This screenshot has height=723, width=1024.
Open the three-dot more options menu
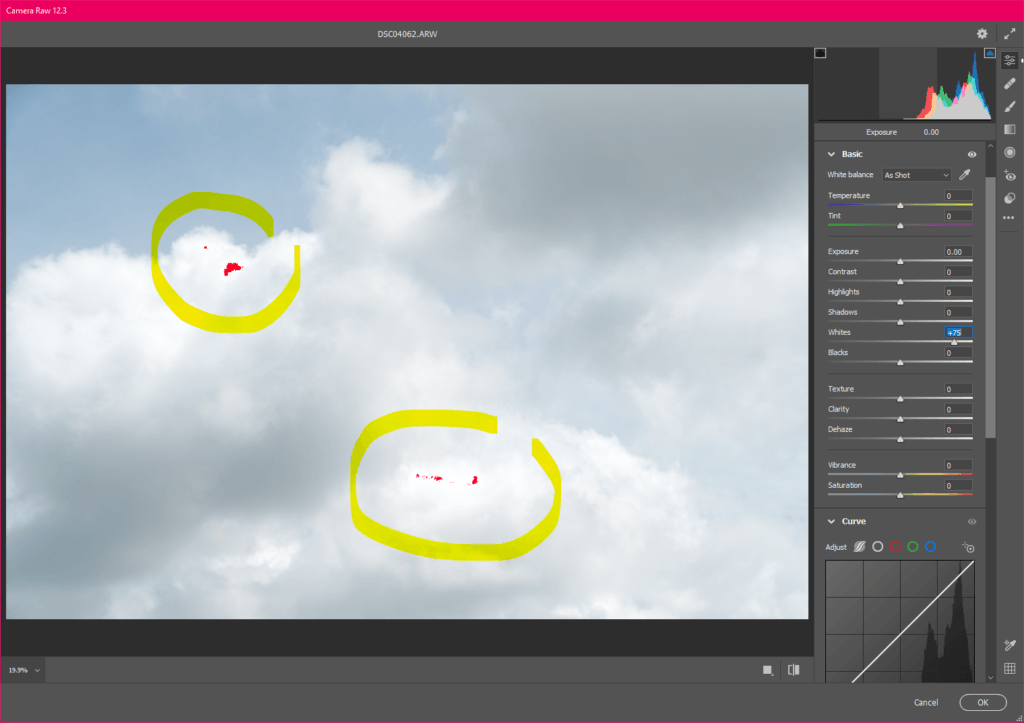tap(1009, 218)
